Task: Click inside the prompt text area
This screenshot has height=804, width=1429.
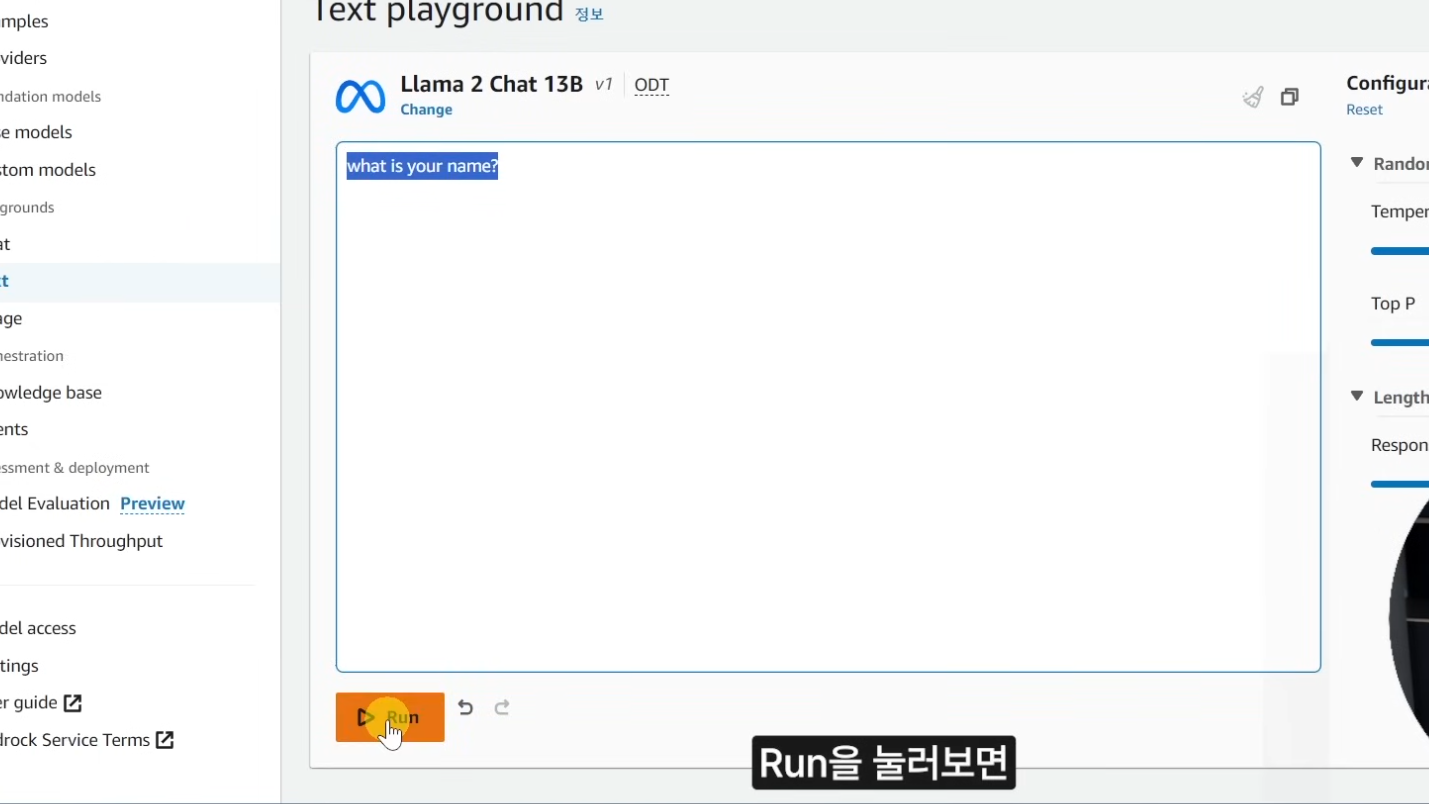Action: (828, 407)
